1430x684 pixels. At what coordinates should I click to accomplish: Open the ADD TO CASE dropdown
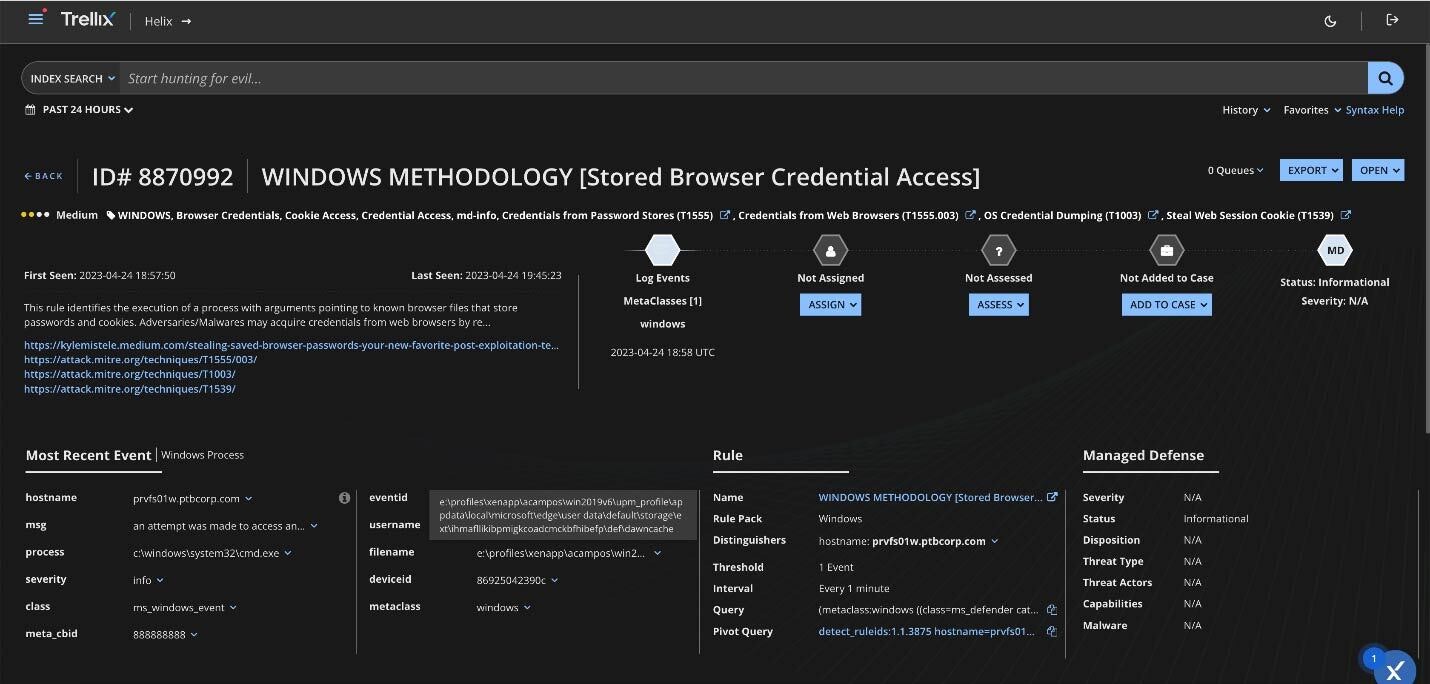click(1166, 305)
